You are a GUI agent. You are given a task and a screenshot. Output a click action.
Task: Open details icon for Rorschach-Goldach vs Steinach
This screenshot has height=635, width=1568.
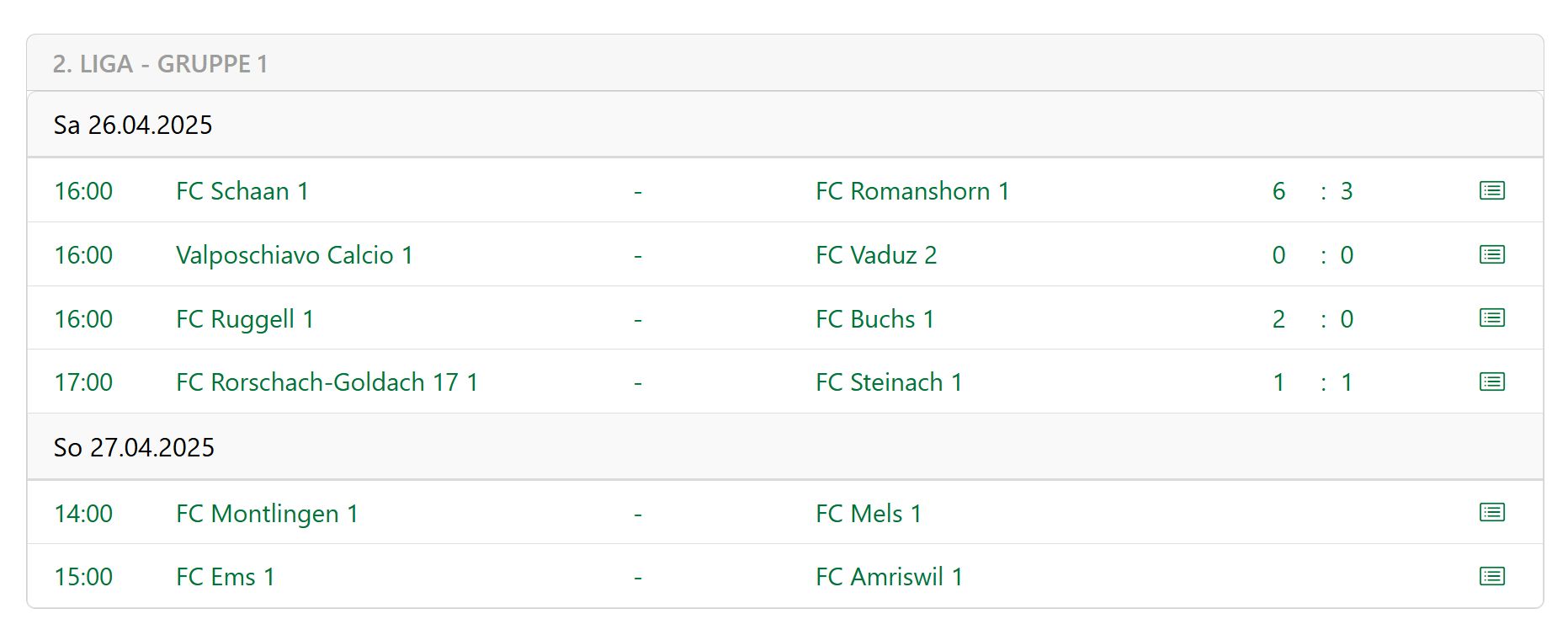point(1491,382)
